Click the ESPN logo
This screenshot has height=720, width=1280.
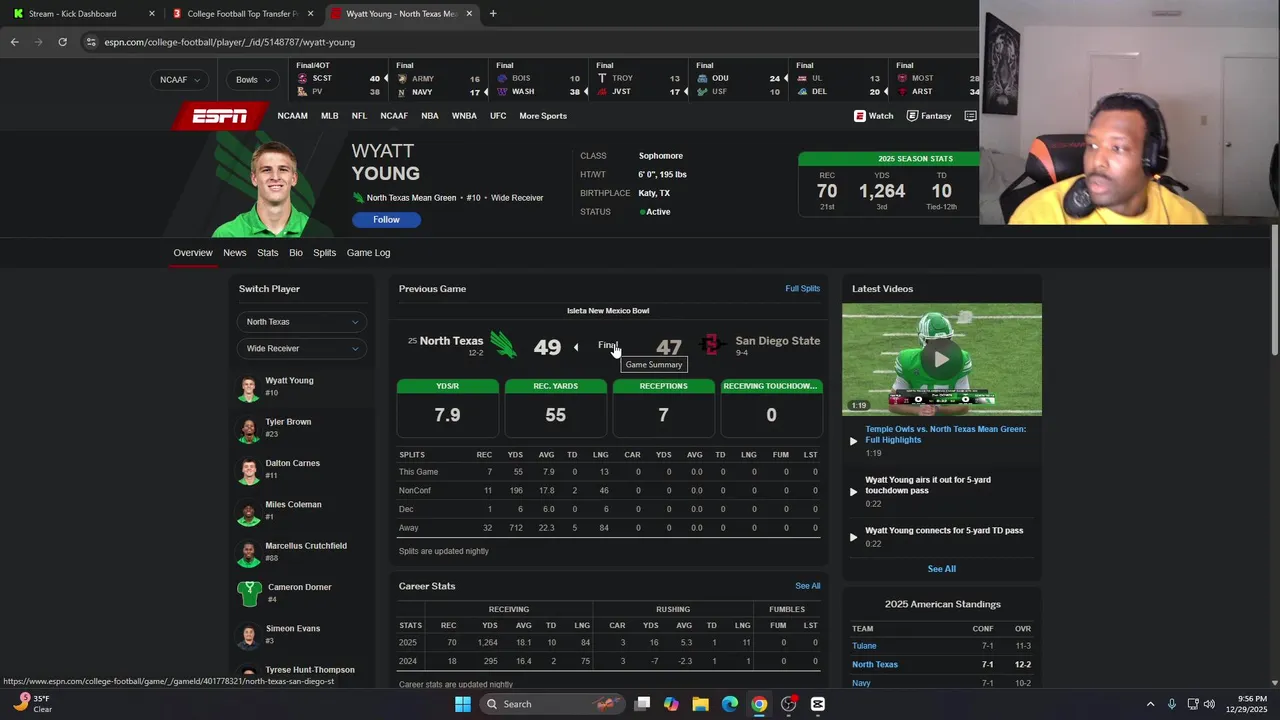(x=220, y=116)
